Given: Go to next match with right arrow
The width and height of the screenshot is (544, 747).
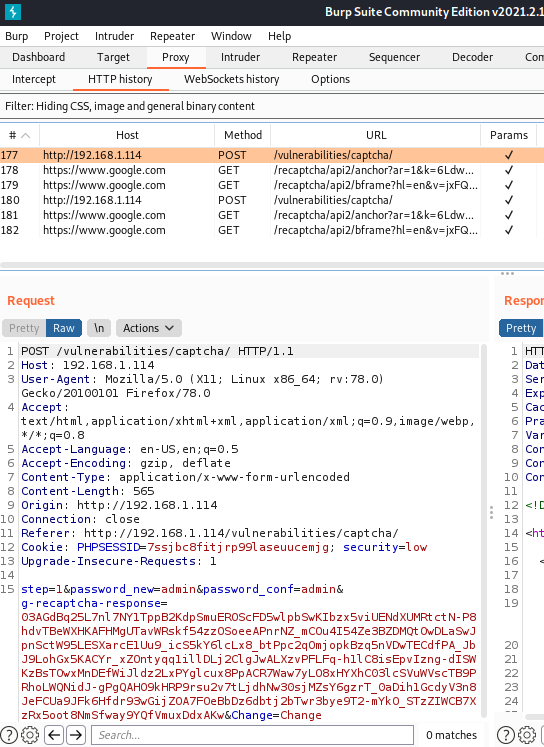Looking at the screenshot, I should (76, 735).
